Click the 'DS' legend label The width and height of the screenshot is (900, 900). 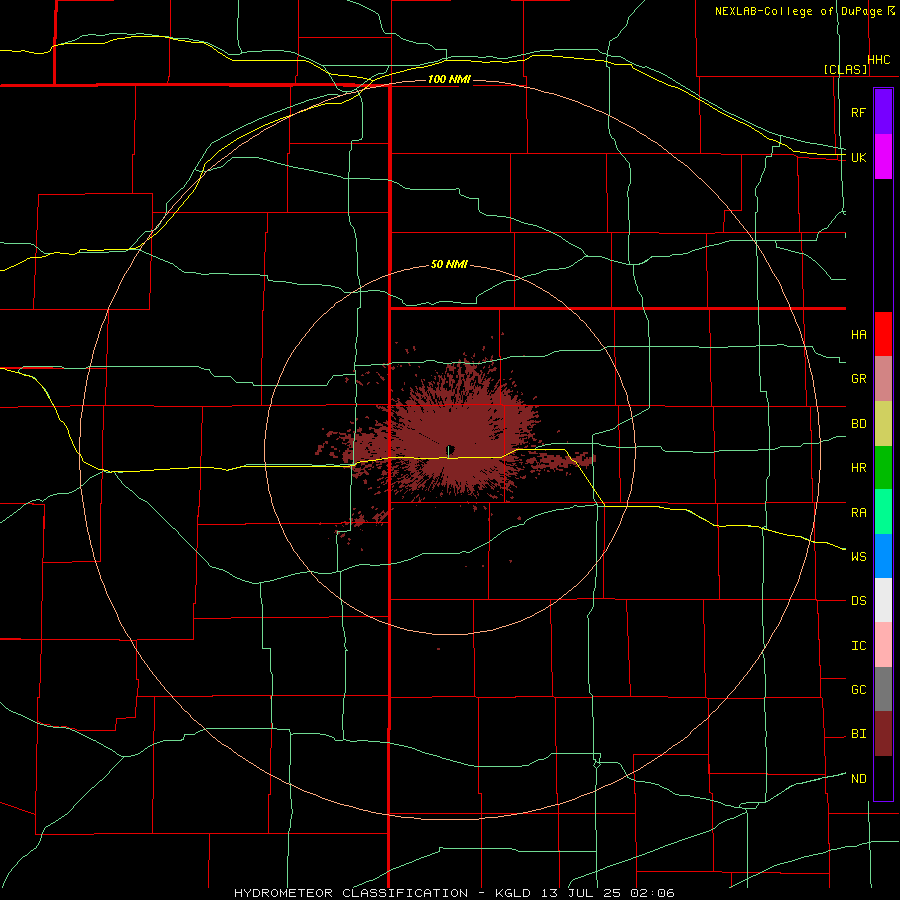click(859, 600)
